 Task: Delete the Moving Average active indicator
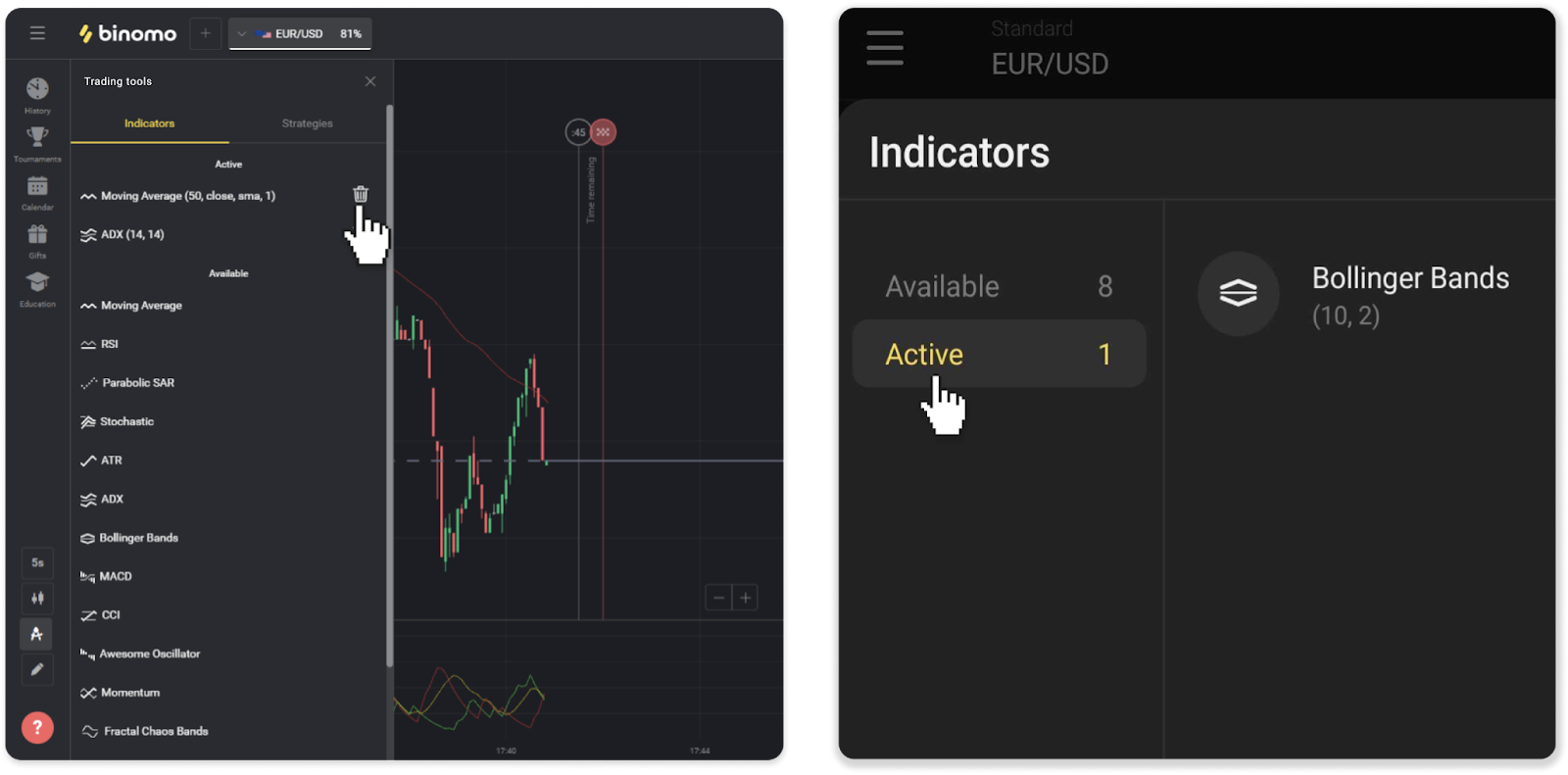(361, 194)
